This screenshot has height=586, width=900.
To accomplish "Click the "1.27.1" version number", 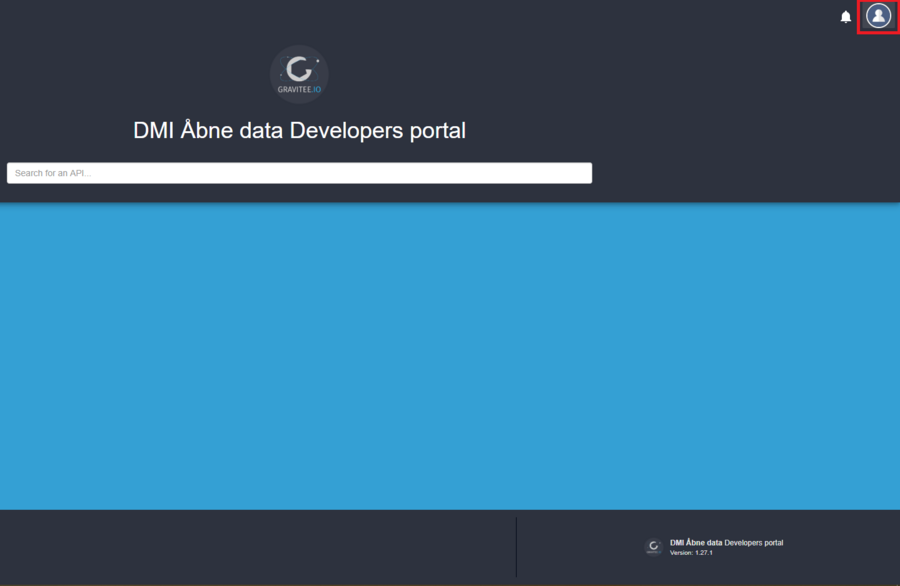I will [x=703, y=553].
